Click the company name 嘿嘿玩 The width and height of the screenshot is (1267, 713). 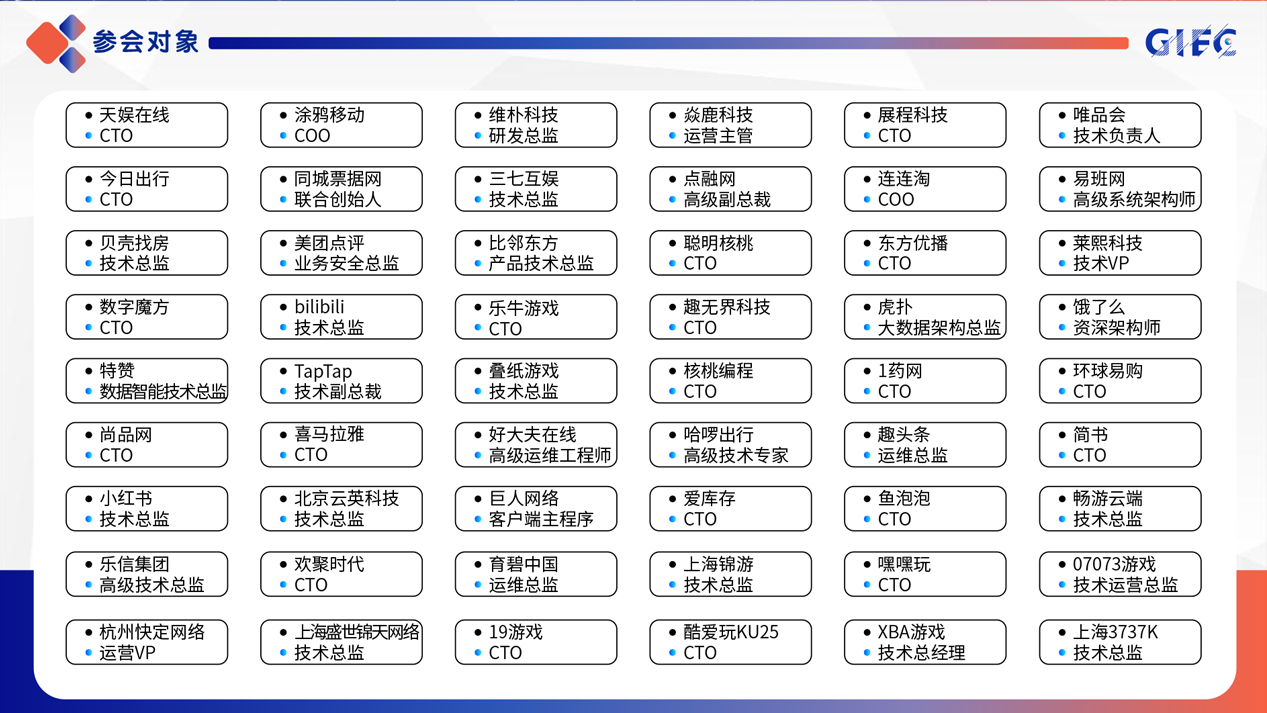tap(904, 565)
